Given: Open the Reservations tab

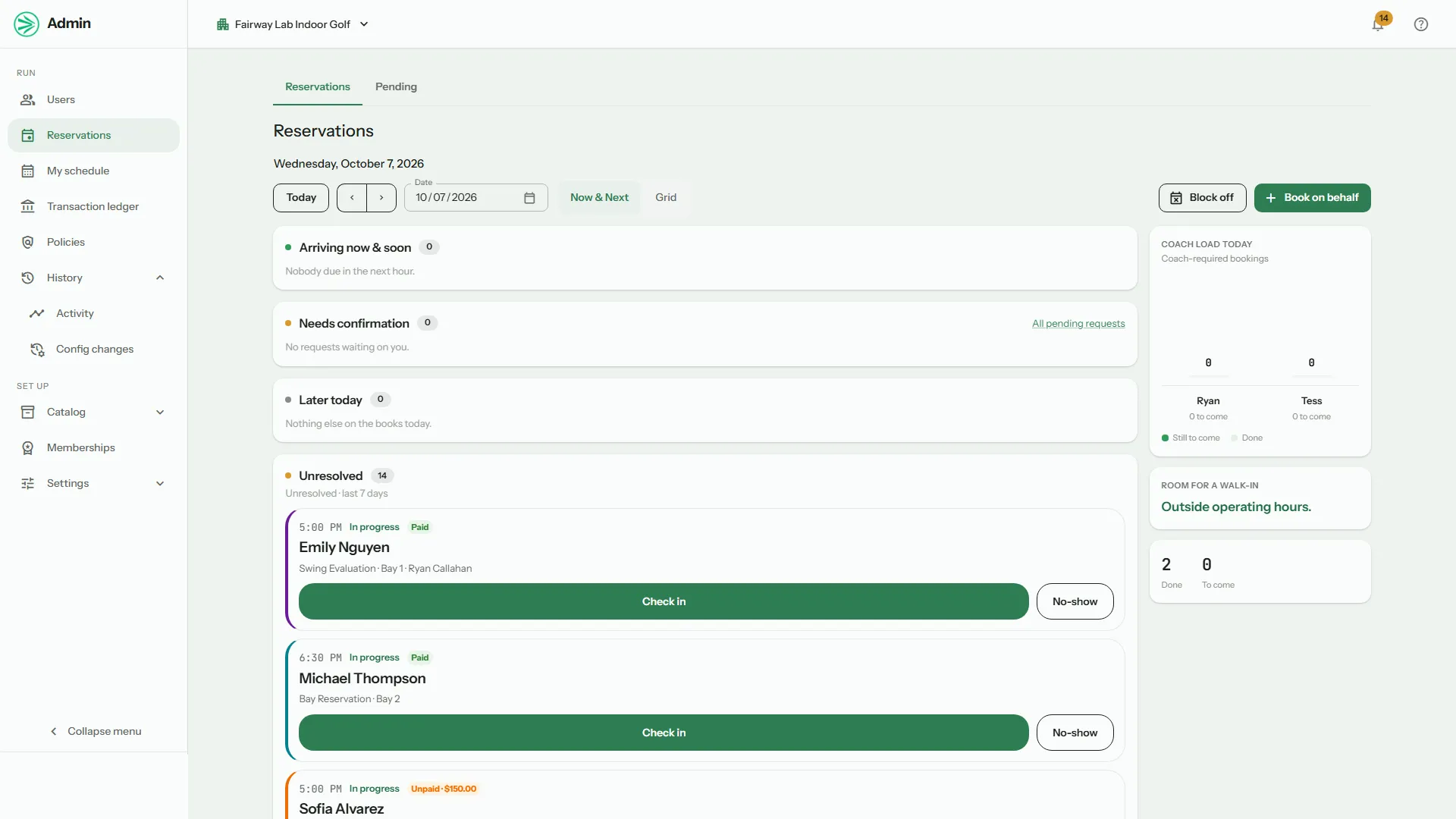Looking at the screenshot, I should point(318,86).
